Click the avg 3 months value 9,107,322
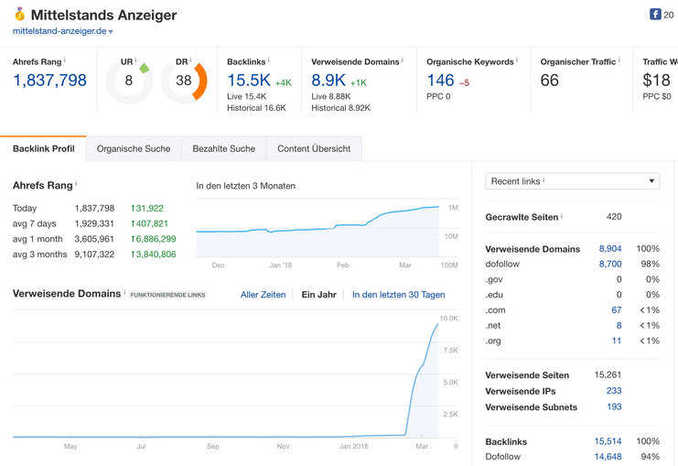This screenshot has height=466, width=678. click(x=94, y=254)
